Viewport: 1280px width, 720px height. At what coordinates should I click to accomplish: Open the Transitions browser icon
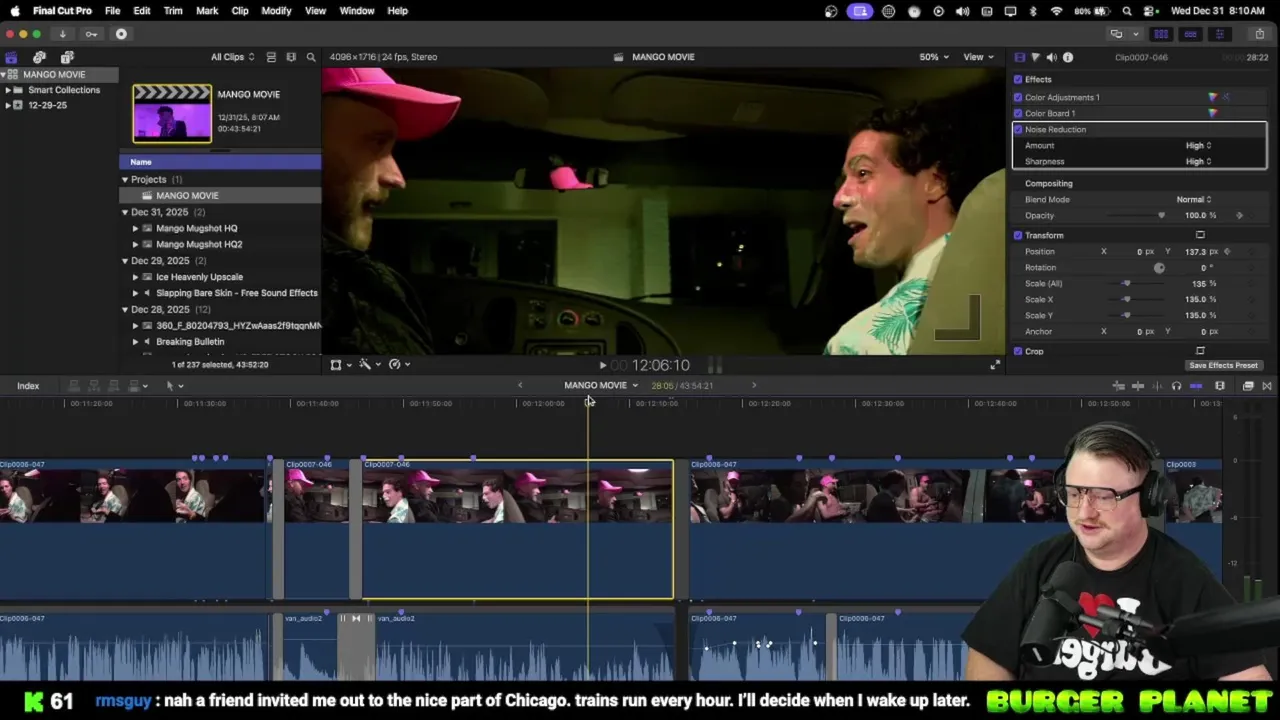click(x=1267, y=386)
